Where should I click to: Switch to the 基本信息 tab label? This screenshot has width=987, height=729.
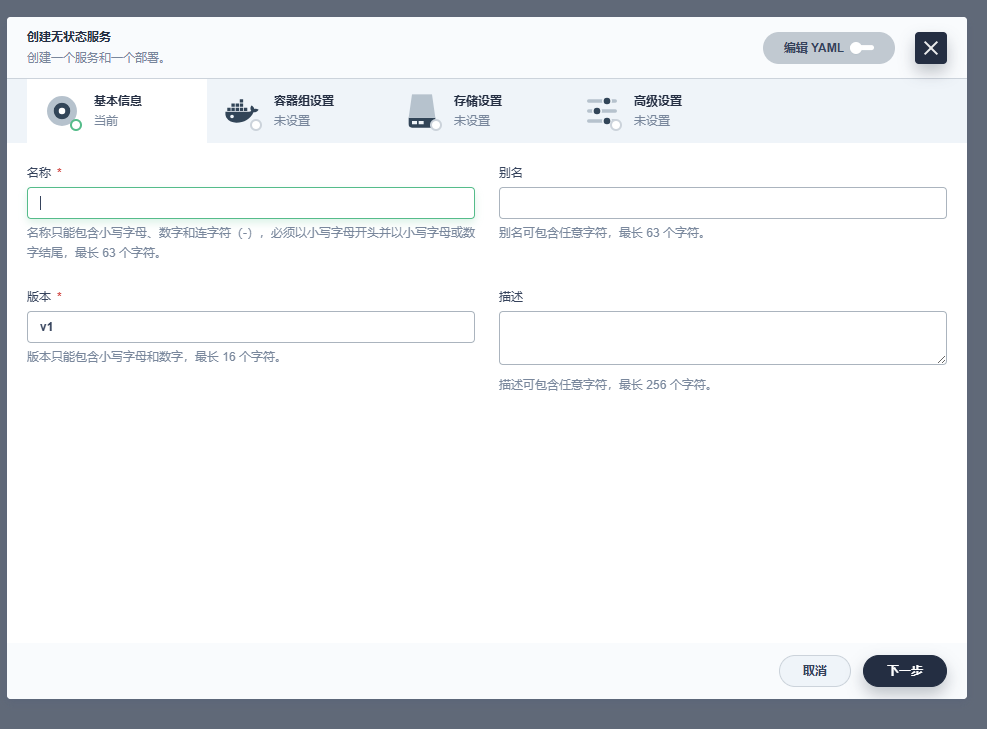[x=118, y=101]
